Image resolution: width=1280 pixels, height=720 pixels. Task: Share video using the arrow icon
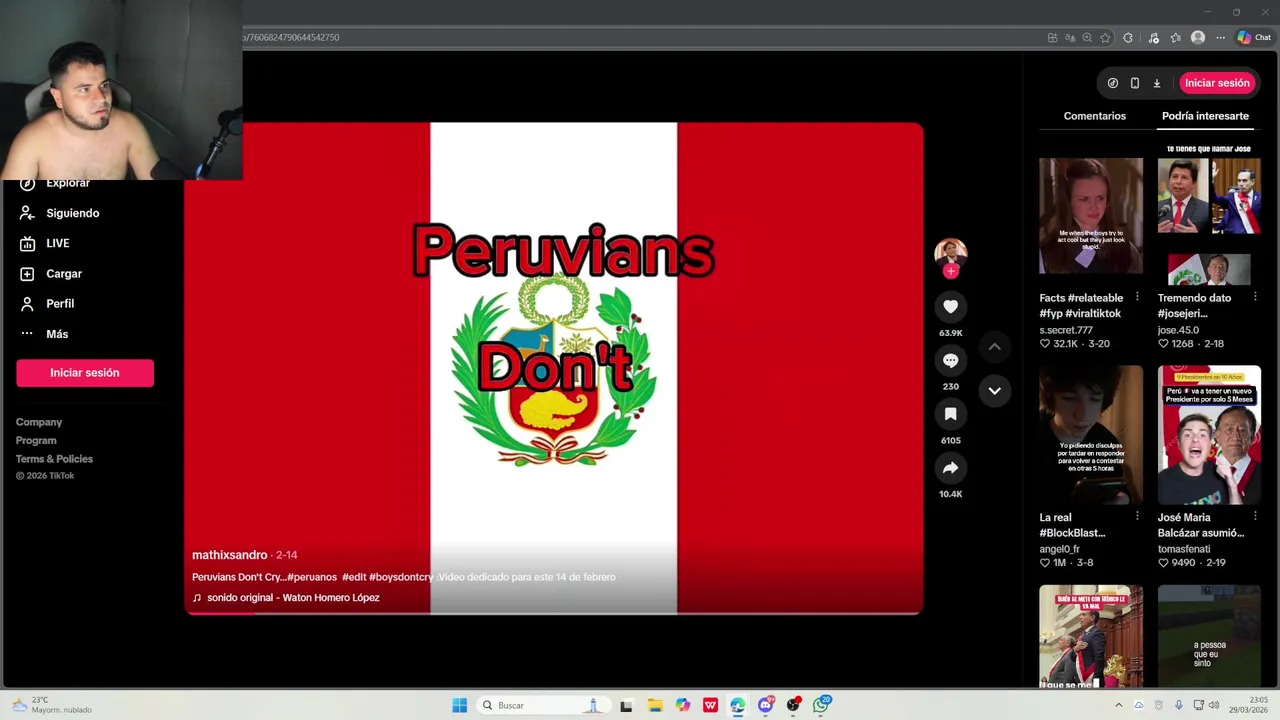(950, 468)
